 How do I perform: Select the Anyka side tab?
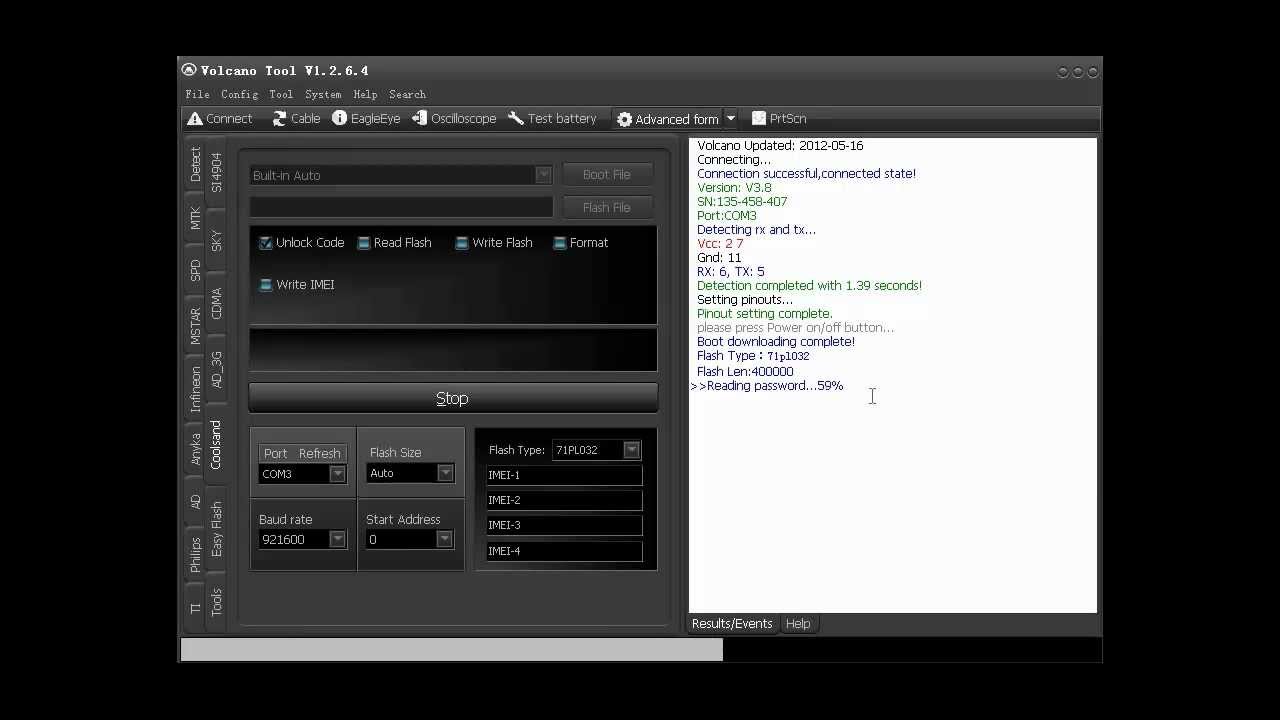(195, 449)
